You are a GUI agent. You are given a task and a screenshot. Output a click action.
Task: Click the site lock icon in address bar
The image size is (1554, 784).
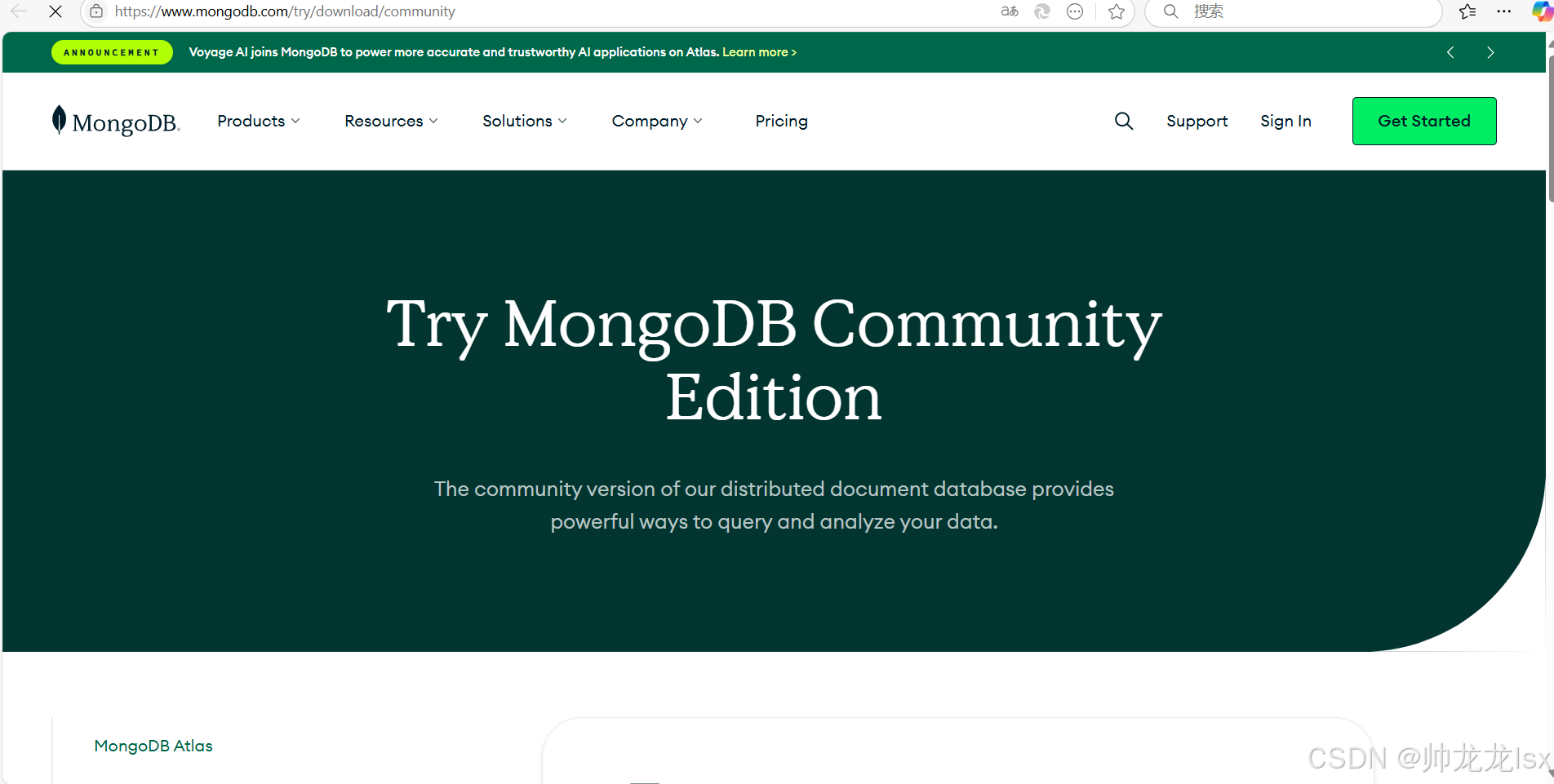(96, 11)
